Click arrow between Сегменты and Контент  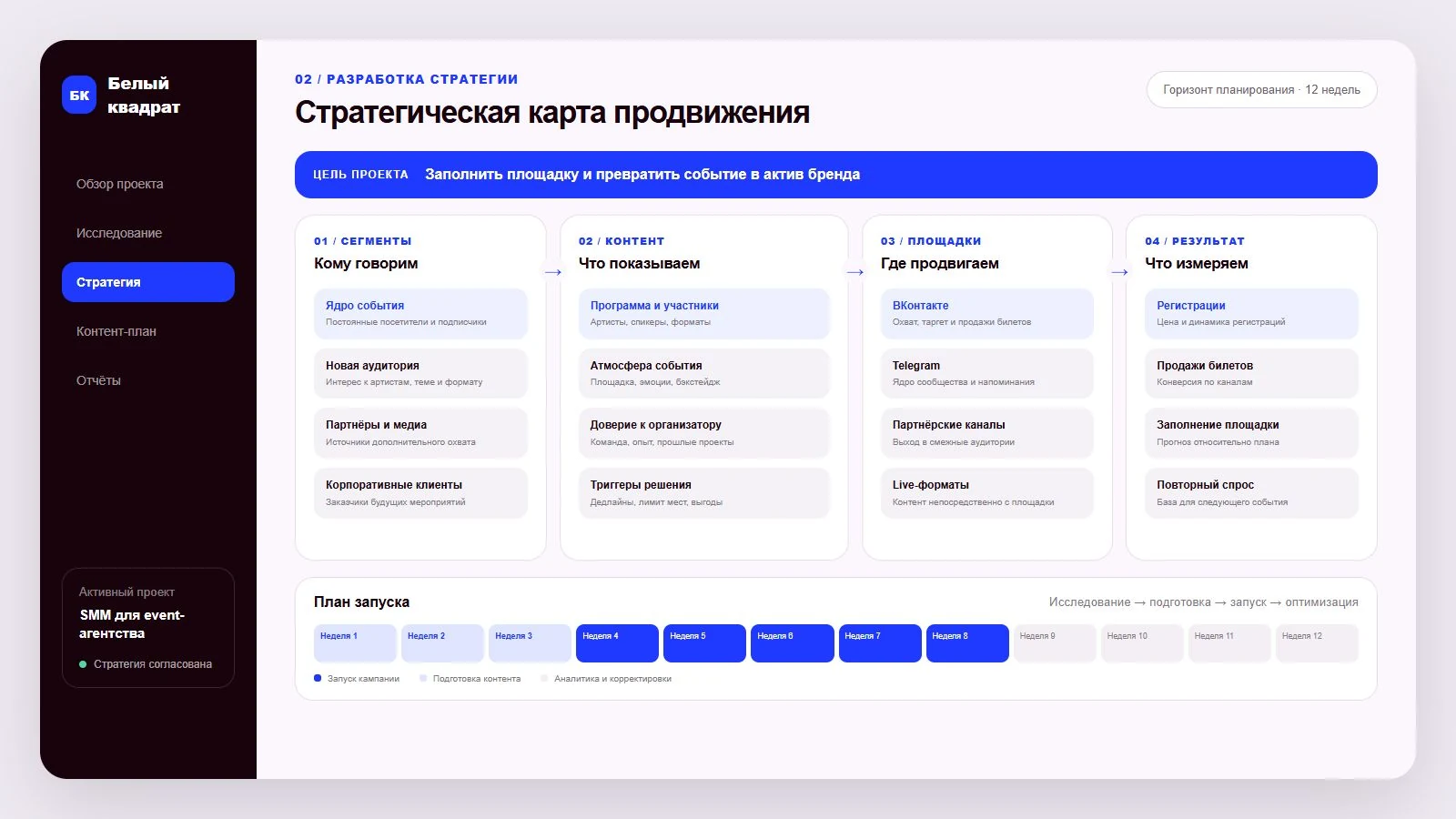click(553, 272)
